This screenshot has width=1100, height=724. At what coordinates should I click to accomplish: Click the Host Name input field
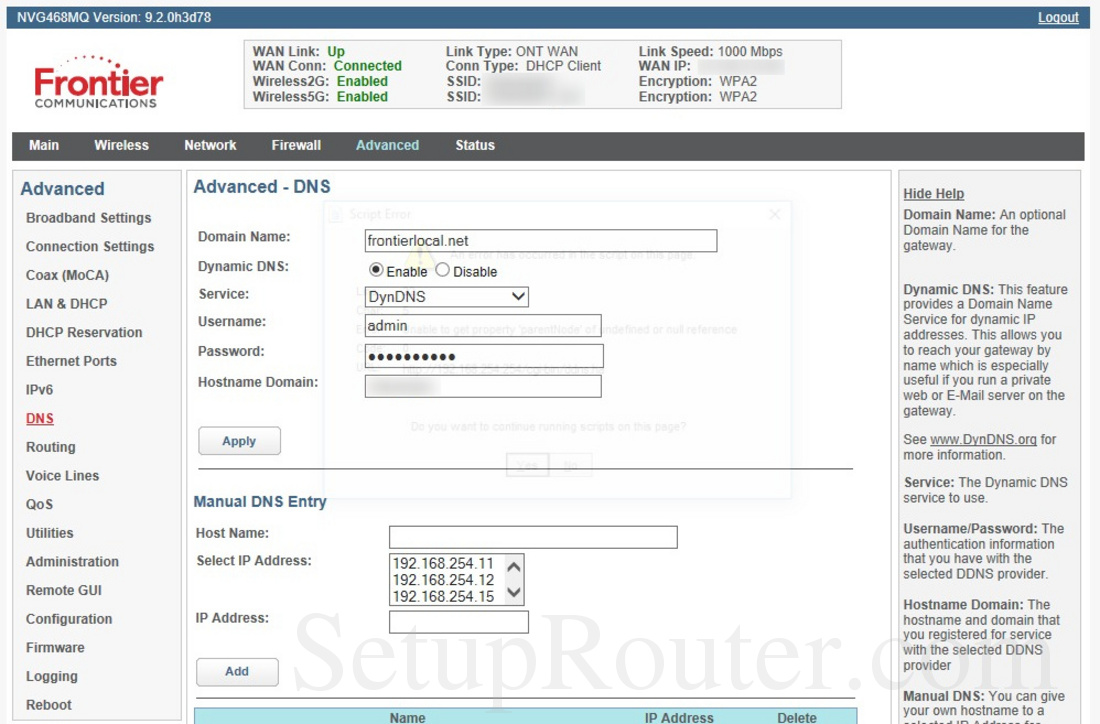click(533, 537)
